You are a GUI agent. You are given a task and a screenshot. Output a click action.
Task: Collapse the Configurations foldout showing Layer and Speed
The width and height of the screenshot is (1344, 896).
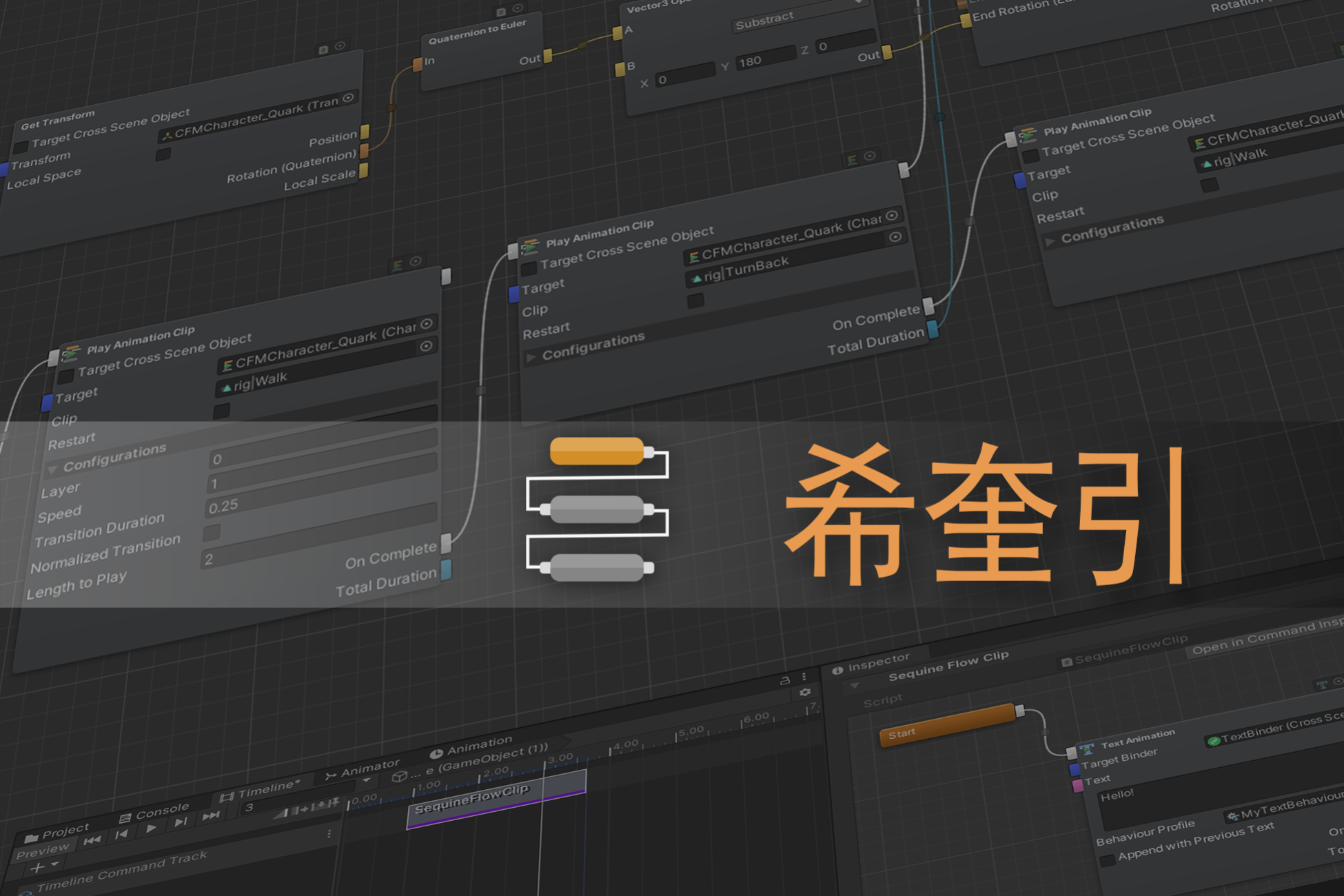[52, 470]
